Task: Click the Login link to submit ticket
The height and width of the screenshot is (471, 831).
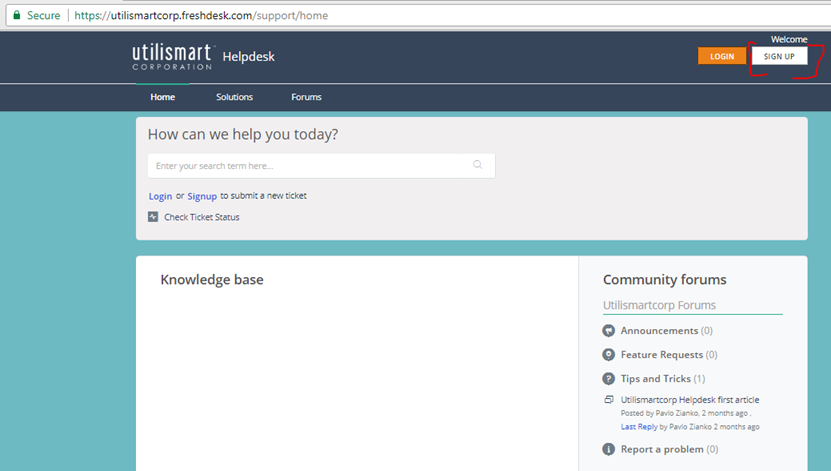Action: click(x=161, y=196)
